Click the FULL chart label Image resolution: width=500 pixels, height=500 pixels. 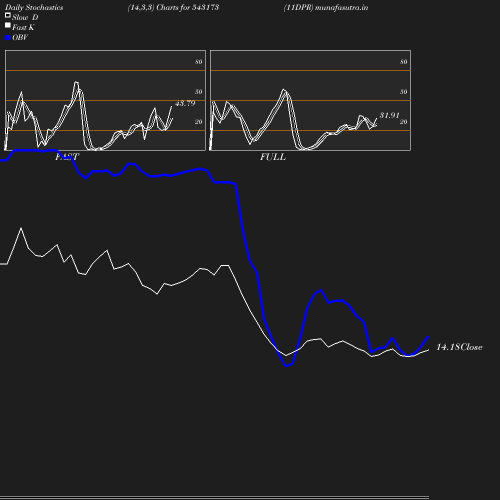click(x=273, y=157)
